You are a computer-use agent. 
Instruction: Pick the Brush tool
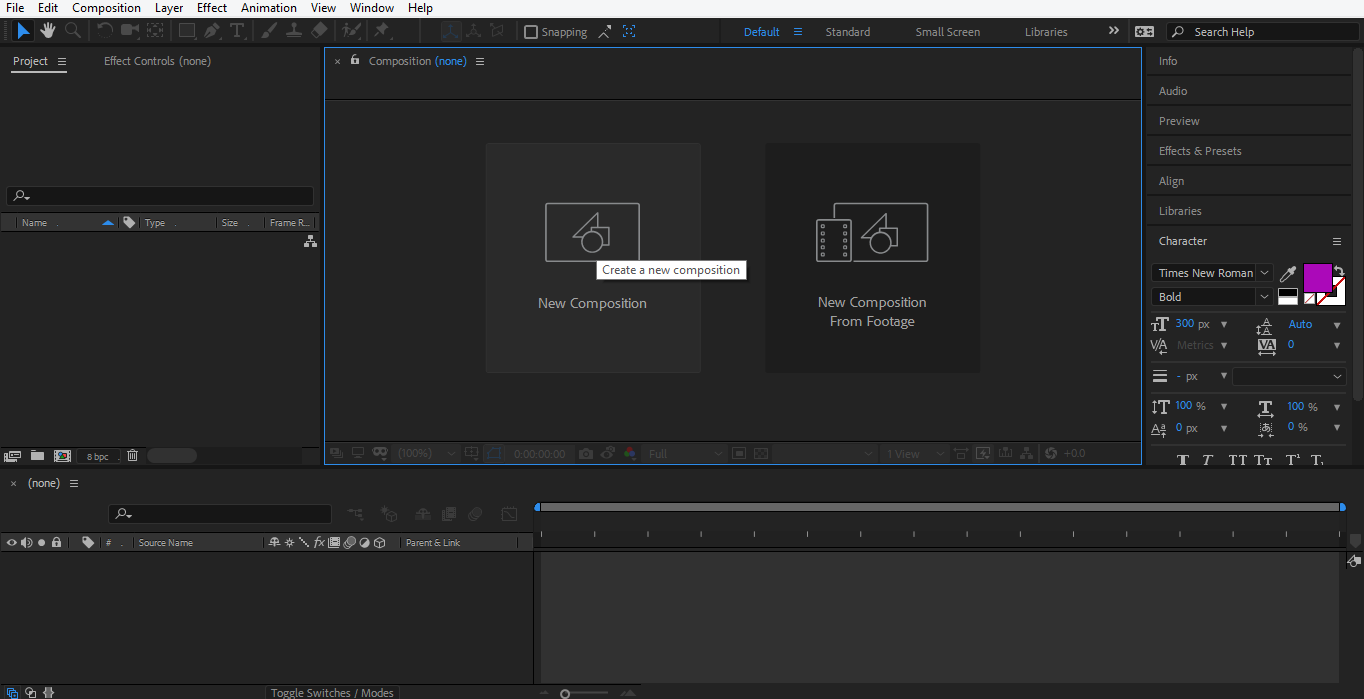tap(269, 31)
